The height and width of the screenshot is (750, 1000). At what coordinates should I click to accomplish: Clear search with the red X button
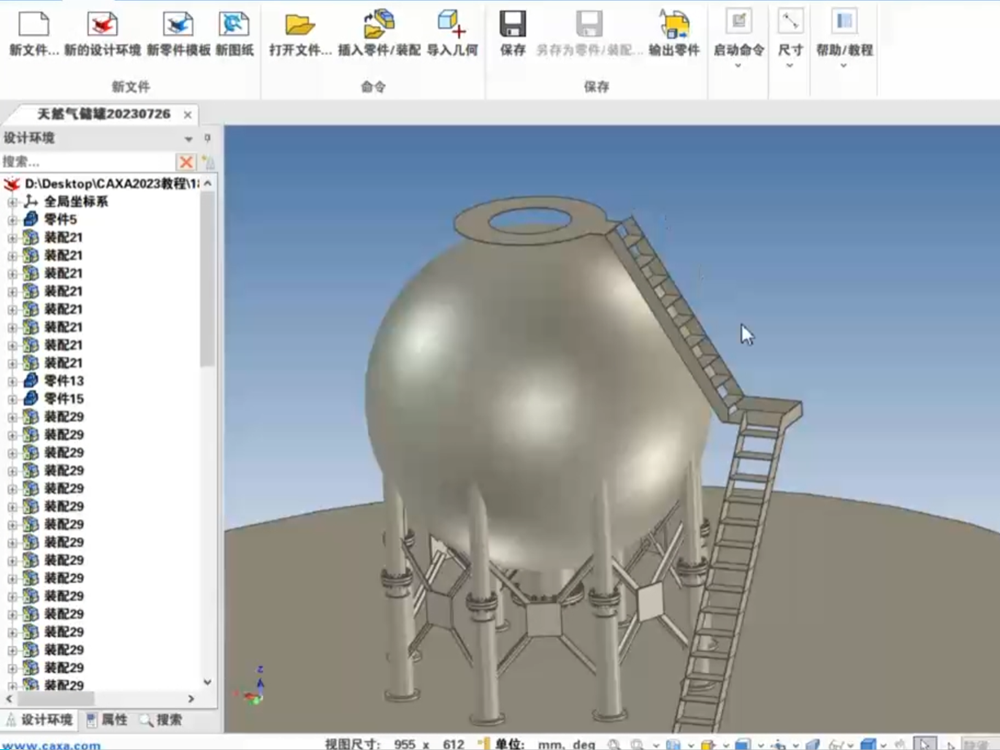186,162
